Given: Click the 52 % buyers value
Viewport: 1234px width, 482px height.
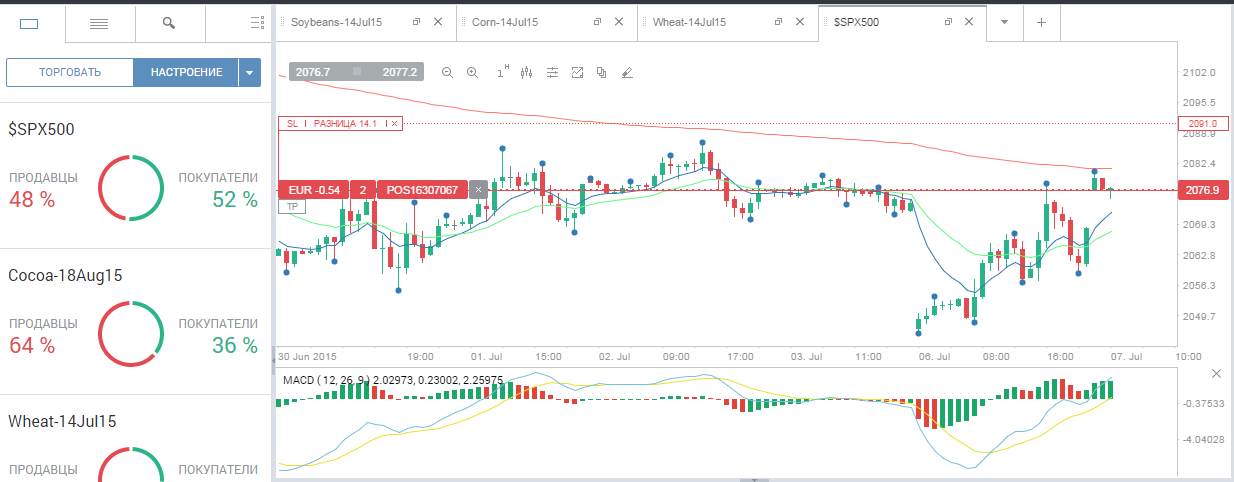Looking at the screenshot, I should 236,200.
